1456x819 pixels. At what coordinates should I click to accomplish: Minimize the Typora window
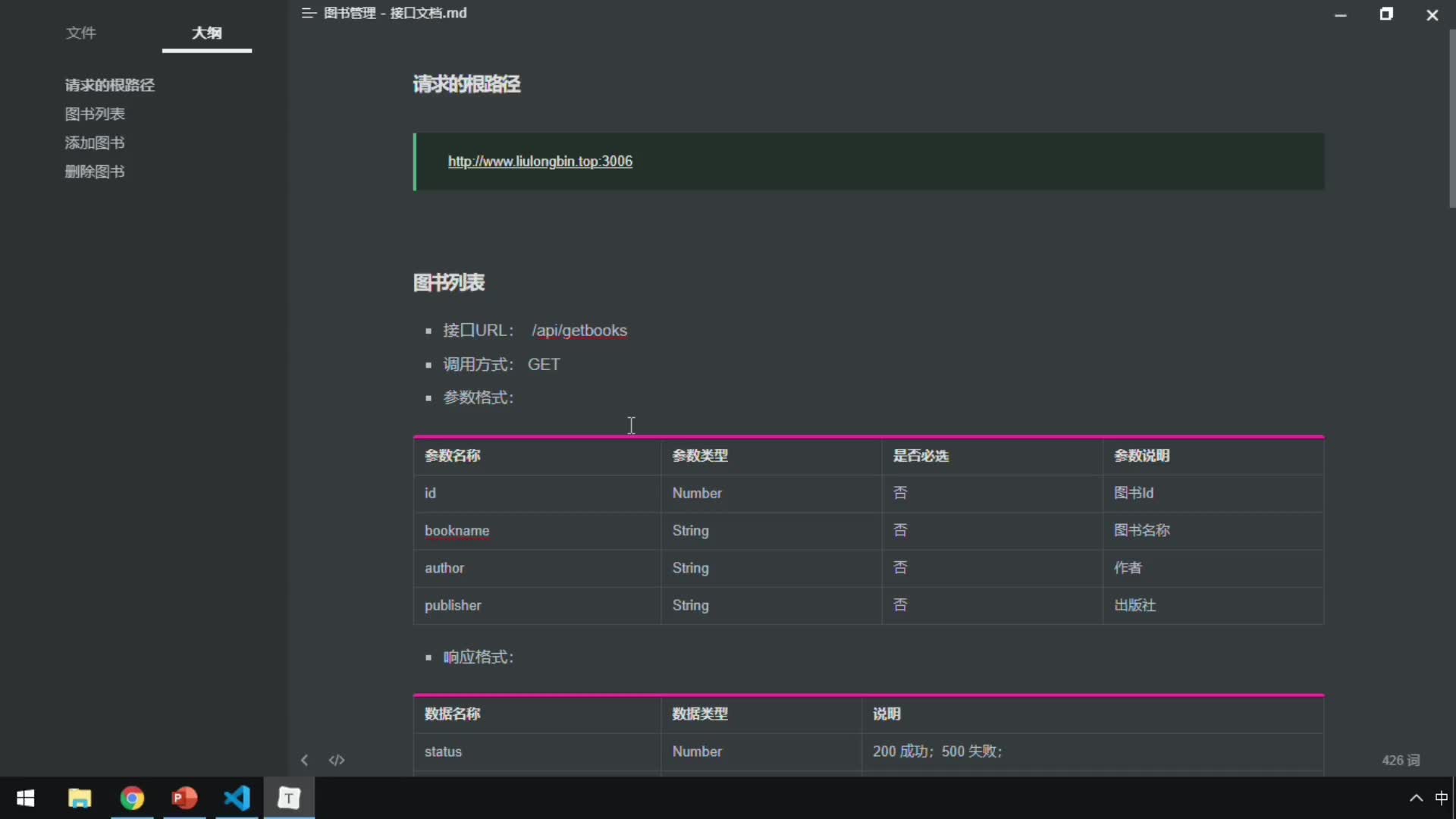click(1341, 14)
